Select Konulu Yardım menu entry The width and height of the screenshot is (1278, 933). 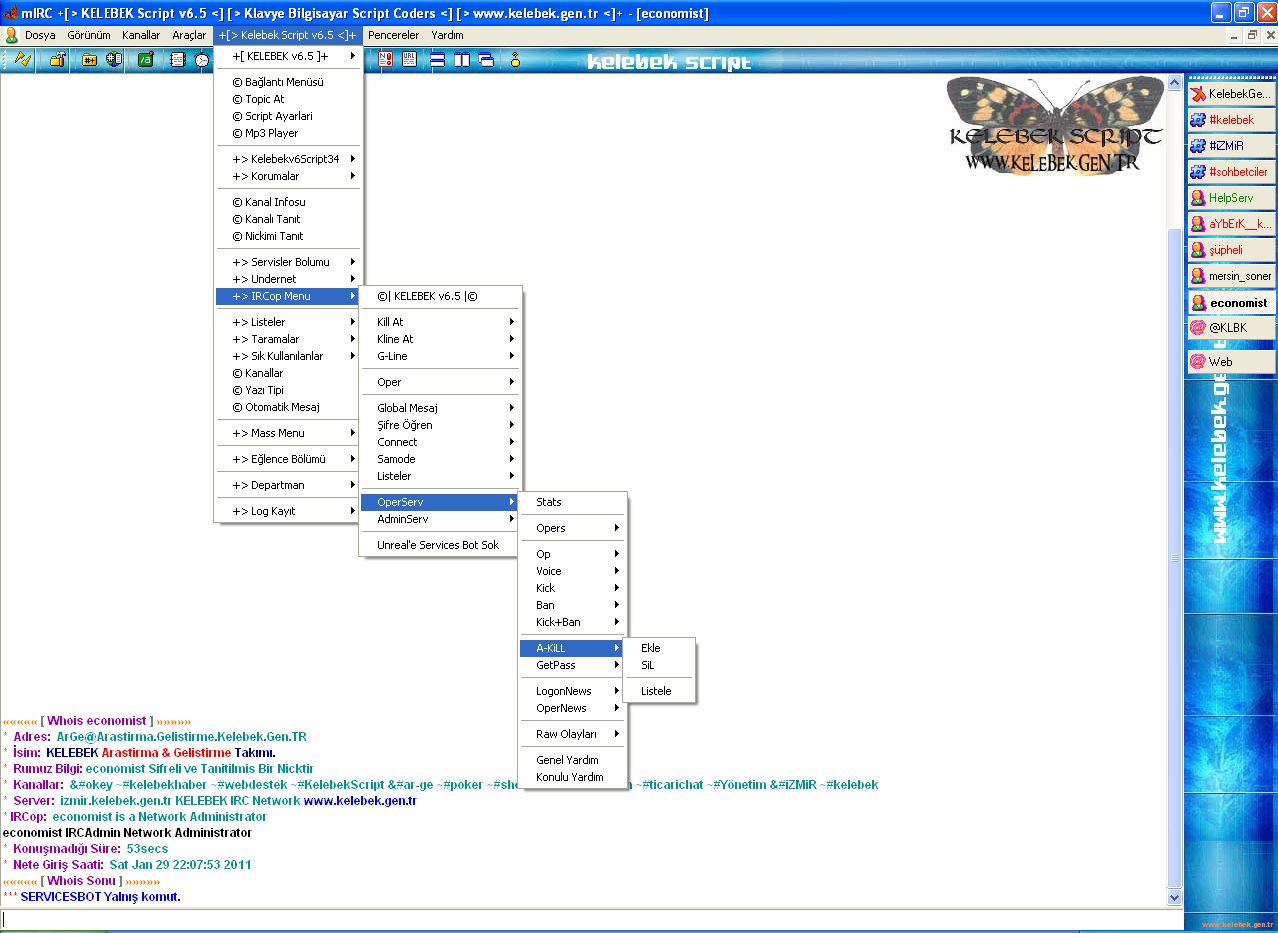(573, 777)
